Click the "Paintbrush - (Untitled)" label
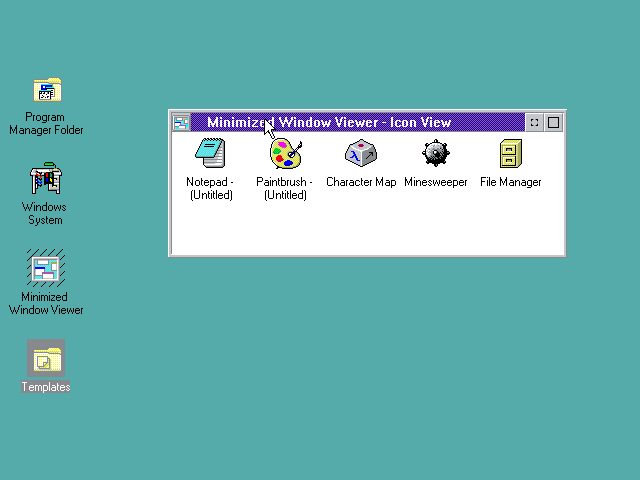Viewport: 640px width, 480px height. point(285,188)
